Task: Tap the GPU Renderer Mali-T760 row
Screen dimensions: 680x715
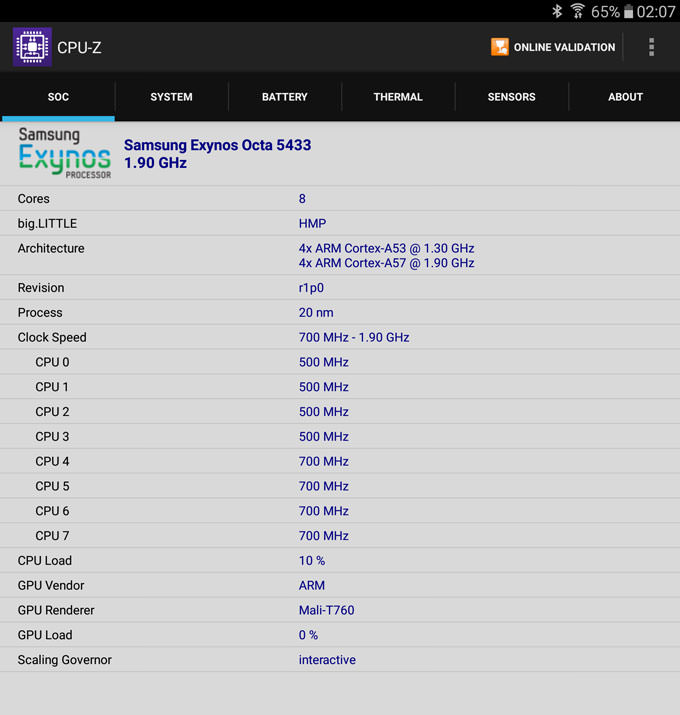Action: 340,610
